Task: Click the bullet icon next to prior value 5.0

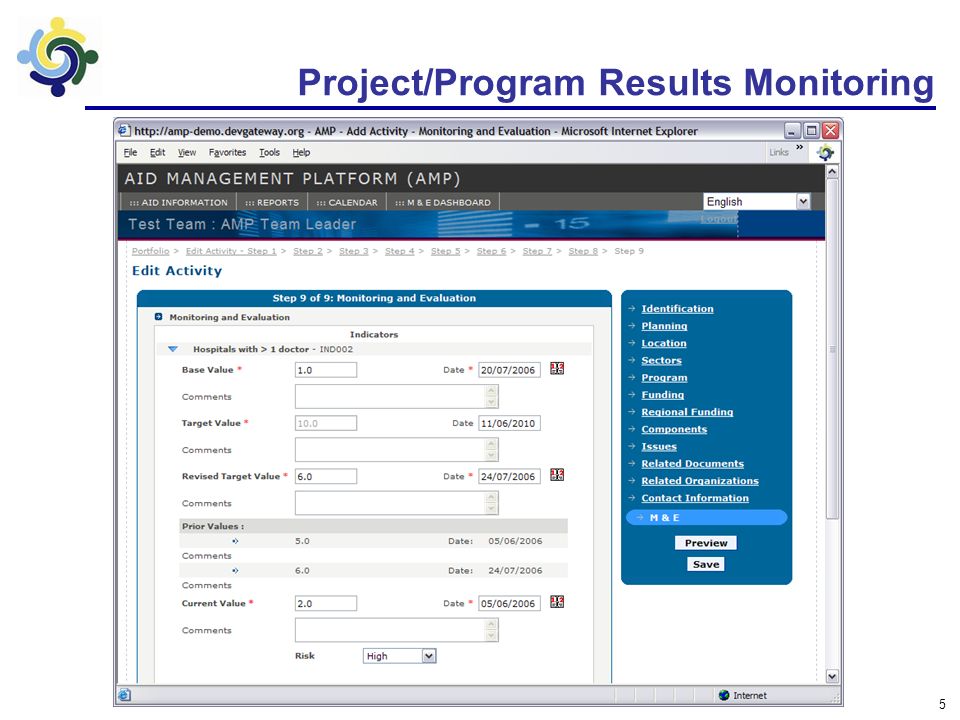Action: click(235, 541)
